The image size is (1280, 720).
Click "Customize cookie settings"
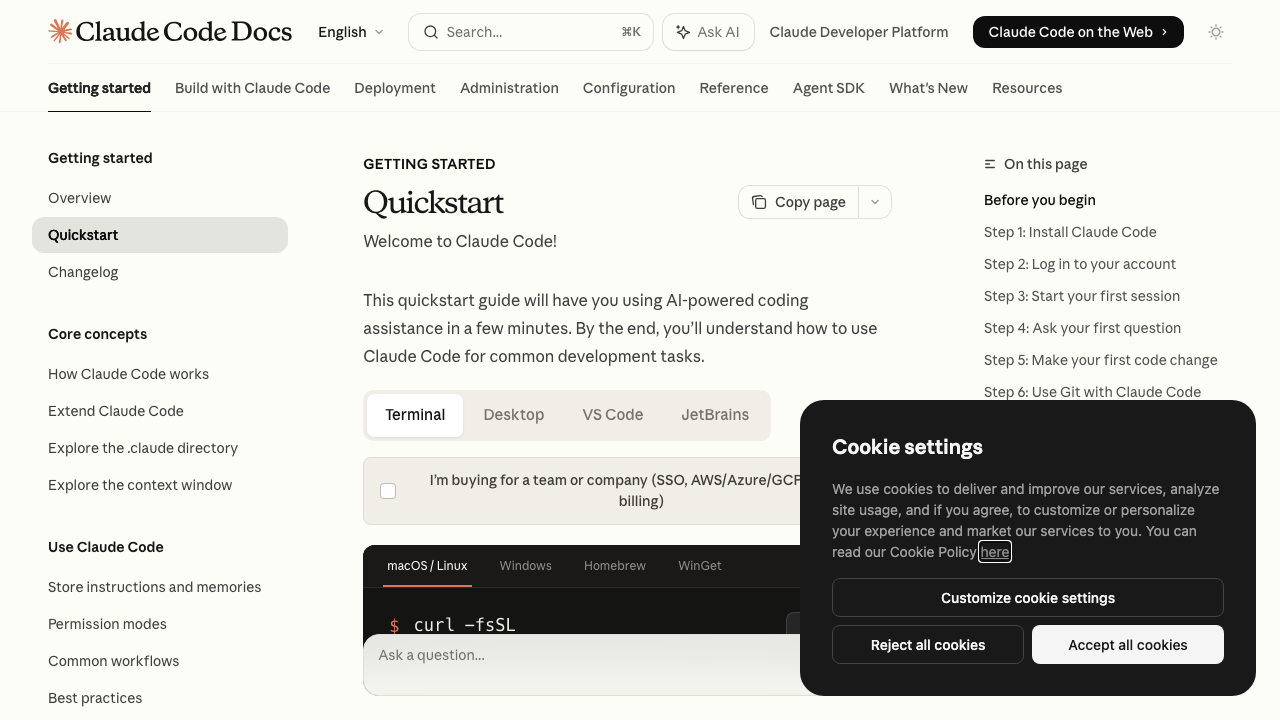pos(1027,597)
